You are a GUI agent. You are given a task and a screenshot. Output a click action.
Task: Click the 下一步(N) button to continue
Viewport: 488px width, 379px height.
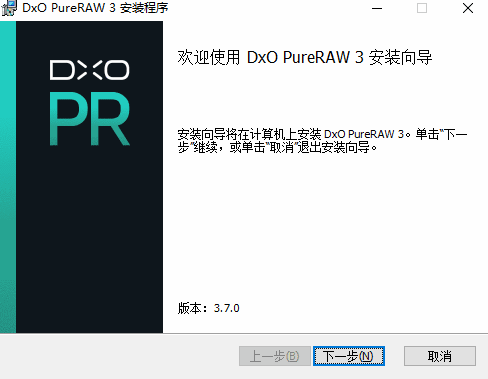(349, 356)
